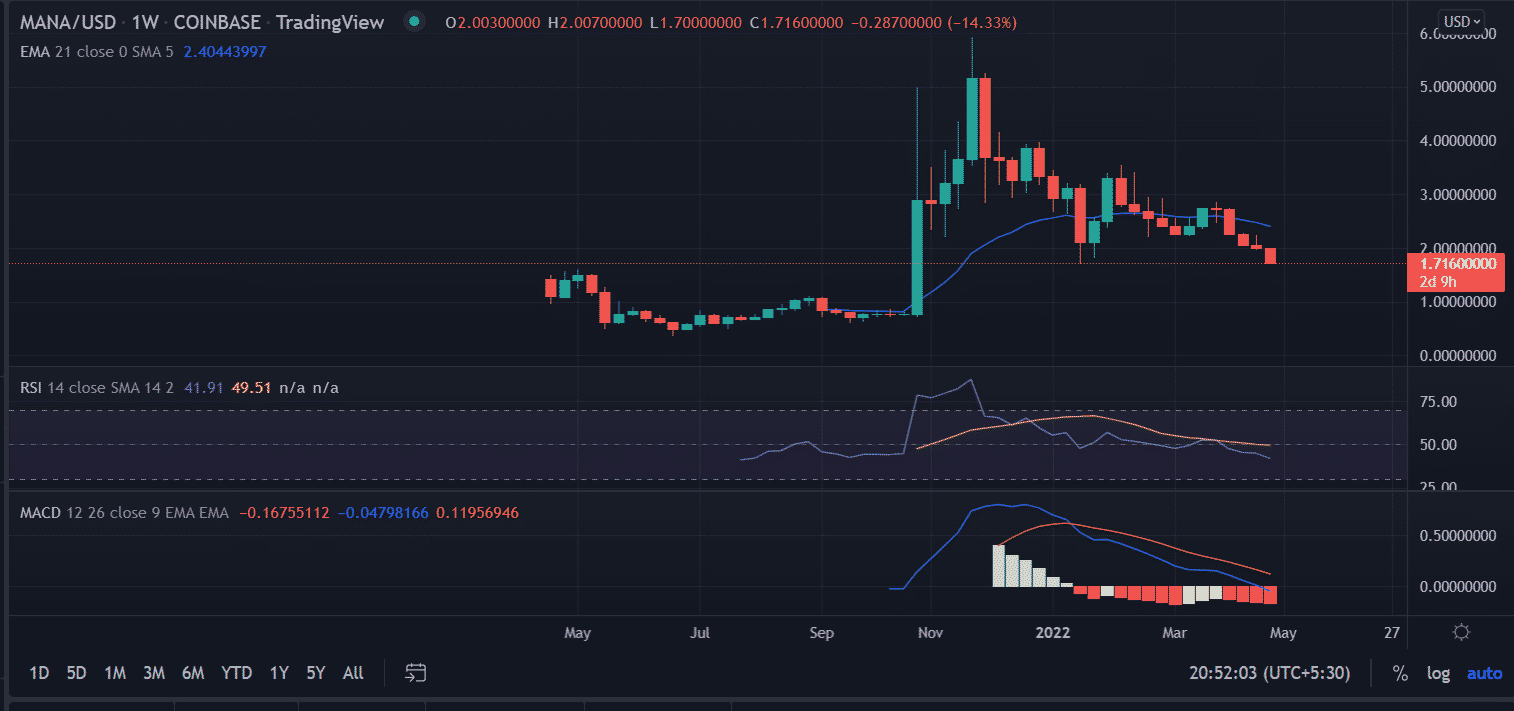Image resolution: width=1514 pixels, height=711 pixels.
Task: Click the green market status dot
Action: [x=414, y=22]
